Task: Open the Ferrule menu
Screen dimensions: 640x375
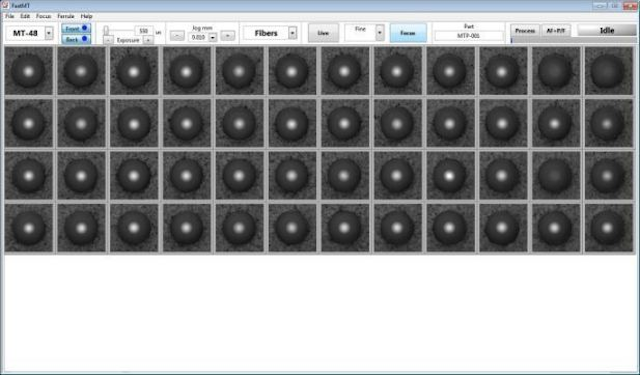Action: click(x=65, y=16)
